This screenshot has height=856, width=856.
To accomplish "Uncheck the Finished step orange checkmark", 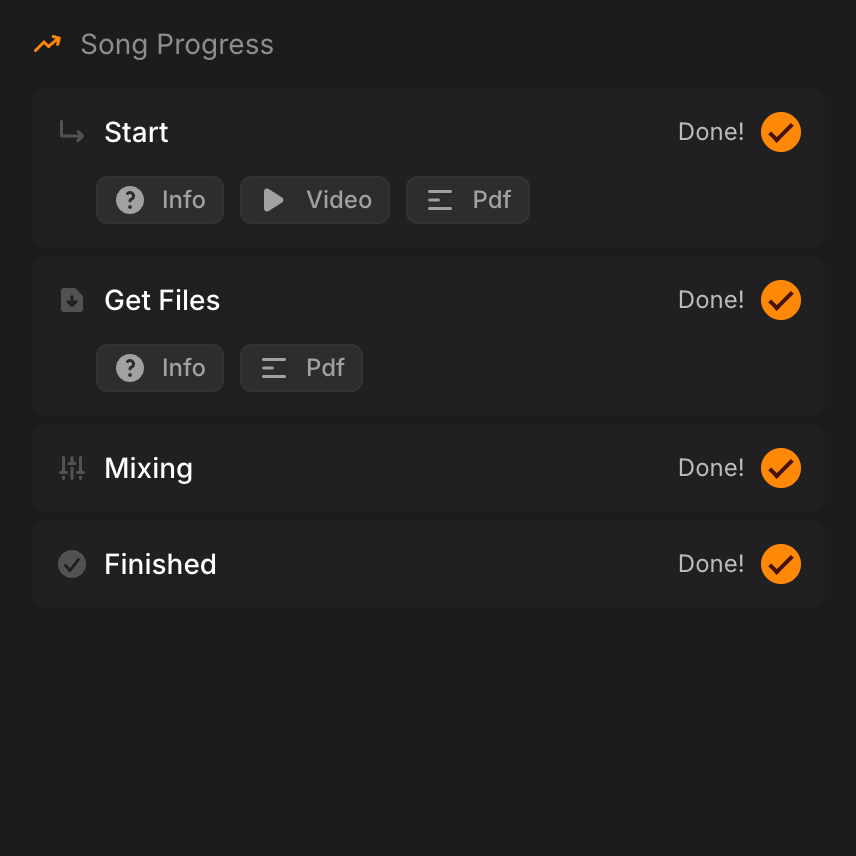I will click(x=781, y=564).
